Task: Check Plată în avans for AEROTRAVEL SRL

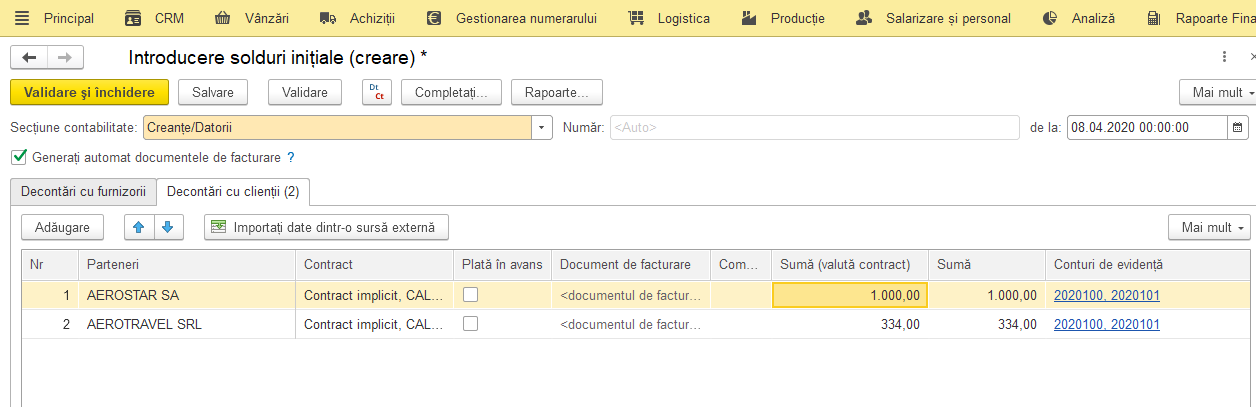Action: click(470, 323)
